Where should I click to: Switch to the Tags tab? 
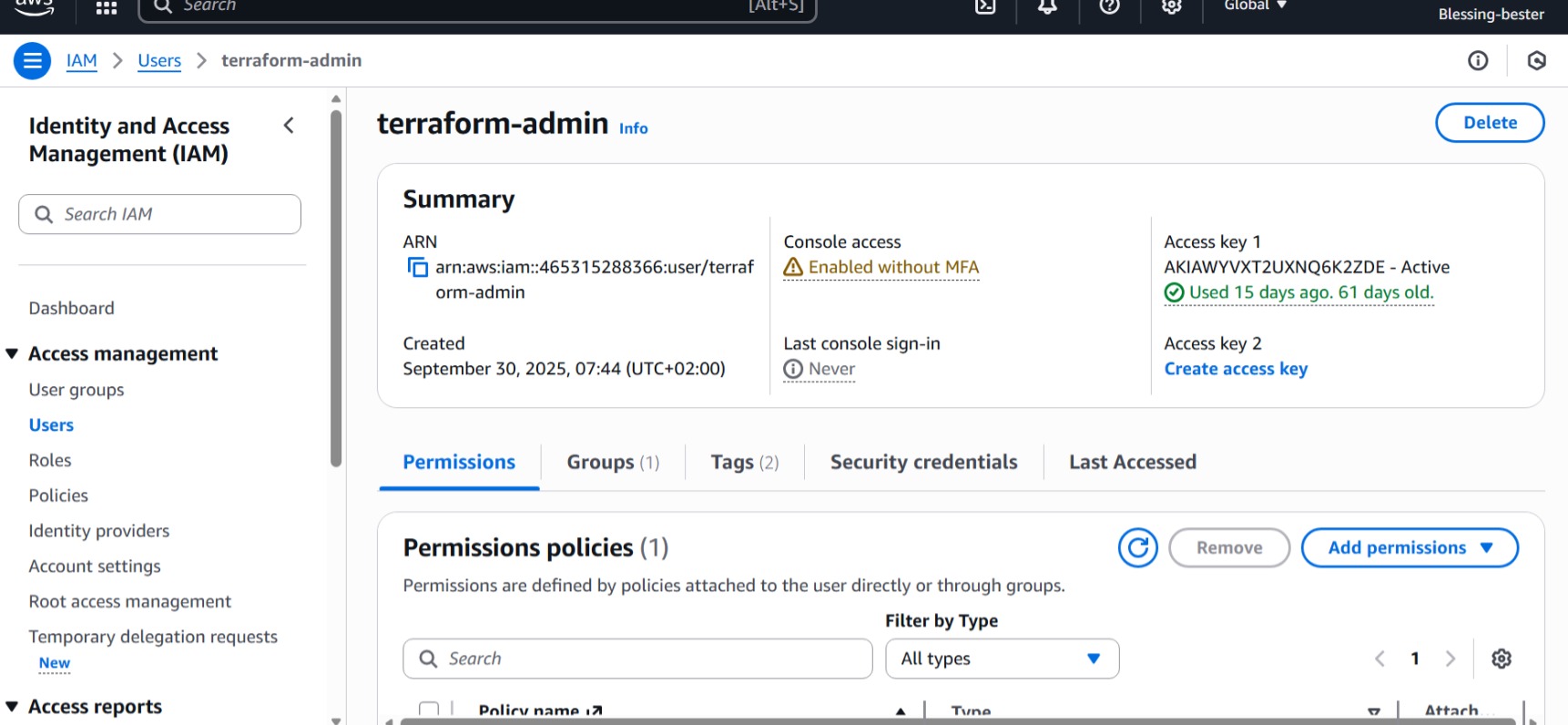[x=745, y=462]
